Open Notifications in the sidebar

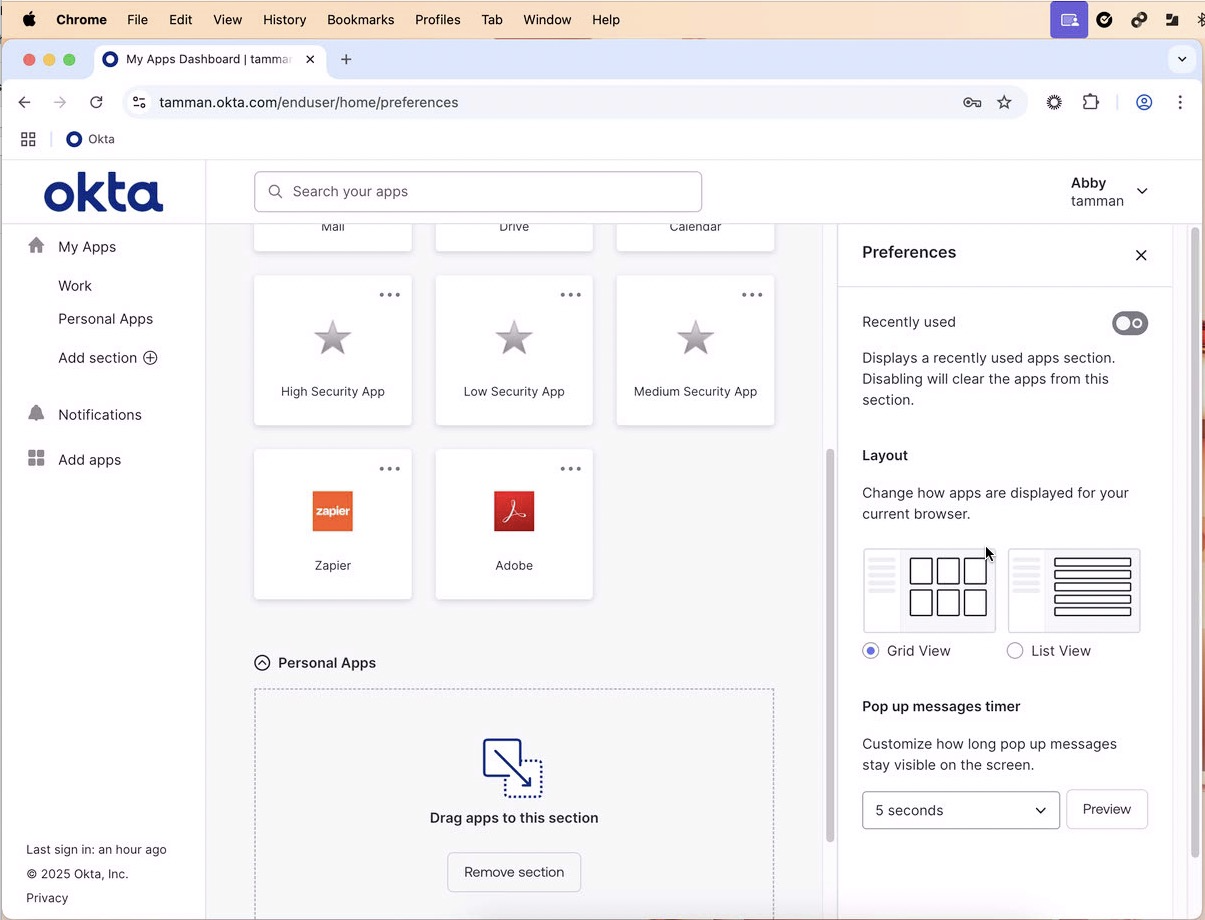pyautogui.click(x=100, y=414)
